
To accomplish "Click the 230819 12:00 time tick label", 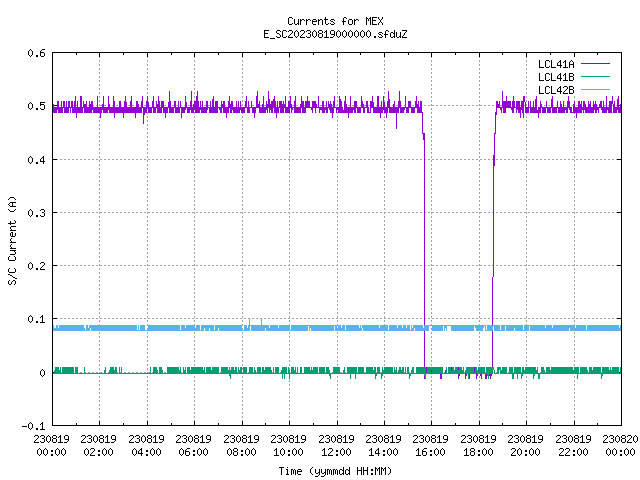I will (336, 446).
